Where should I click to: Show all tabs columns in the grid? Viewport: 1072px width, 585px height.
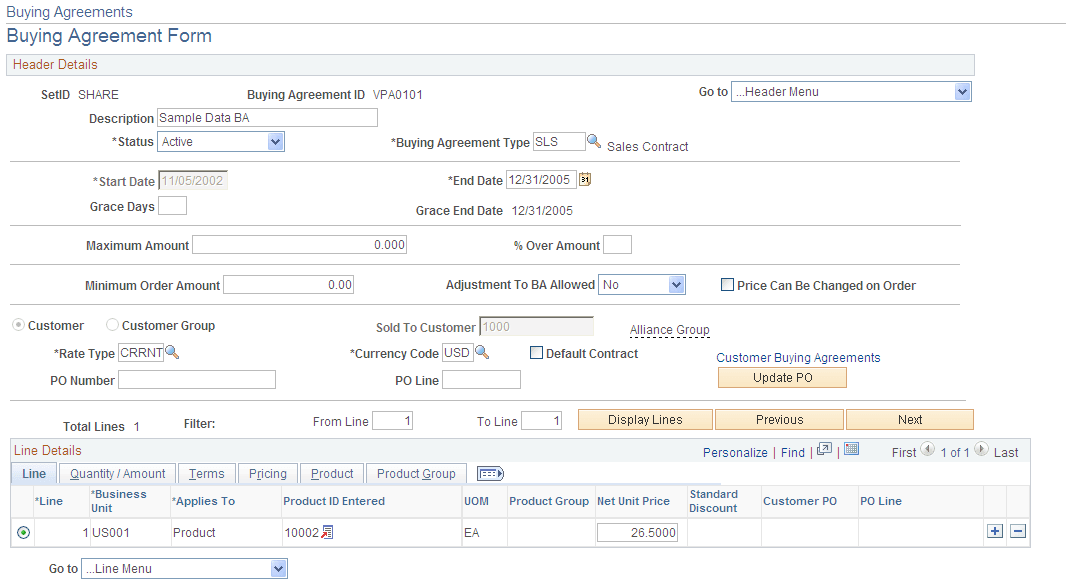(x=490, y=473)
